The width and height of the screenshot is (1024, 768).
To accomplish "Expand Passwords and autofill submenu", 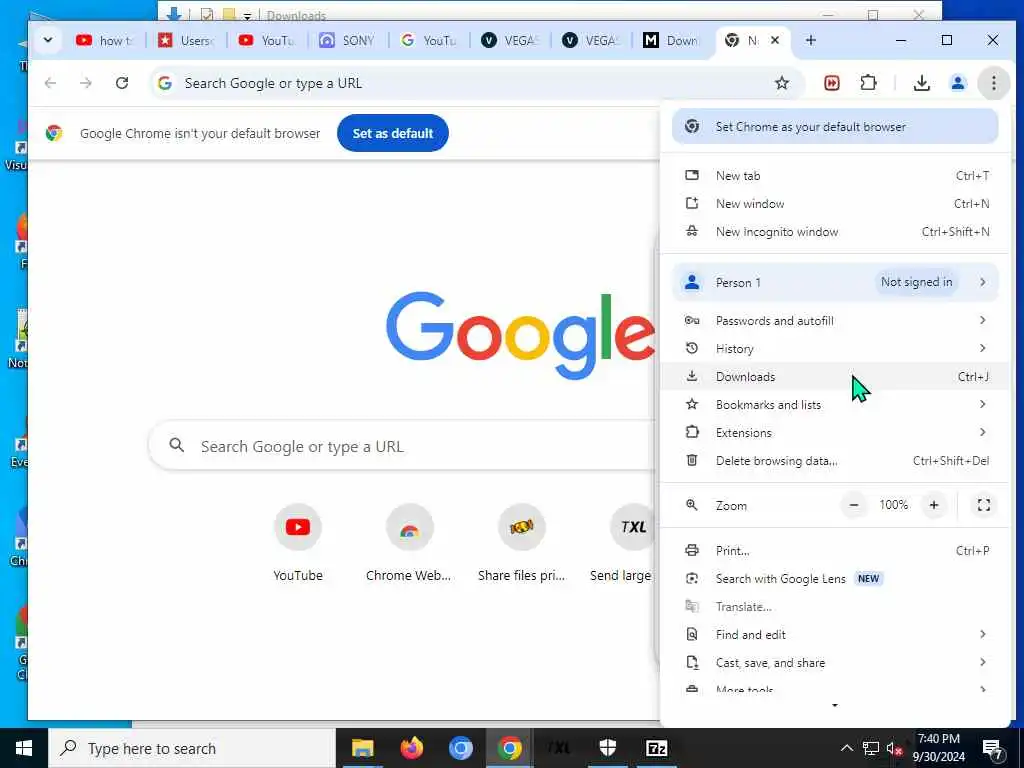I will point(835,321).
